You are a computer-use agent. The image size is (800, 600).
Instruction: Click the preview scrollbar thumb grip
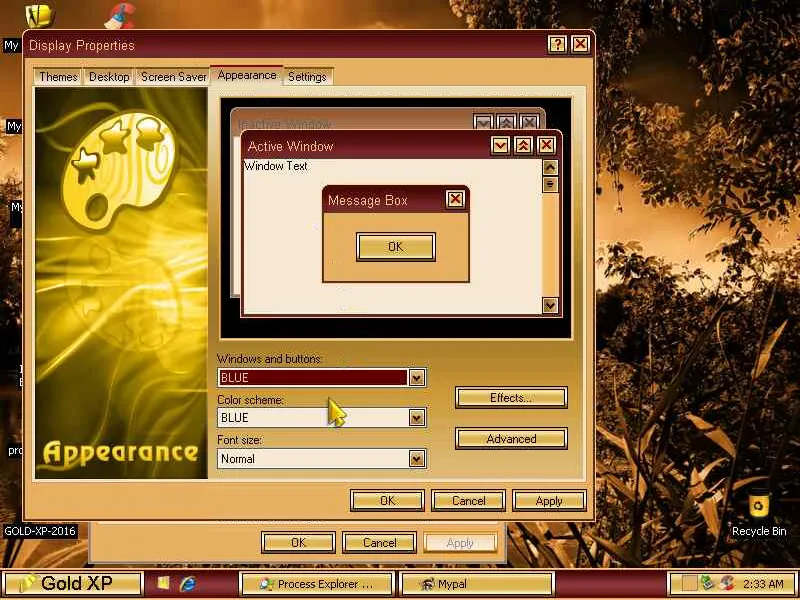(550, 184)
